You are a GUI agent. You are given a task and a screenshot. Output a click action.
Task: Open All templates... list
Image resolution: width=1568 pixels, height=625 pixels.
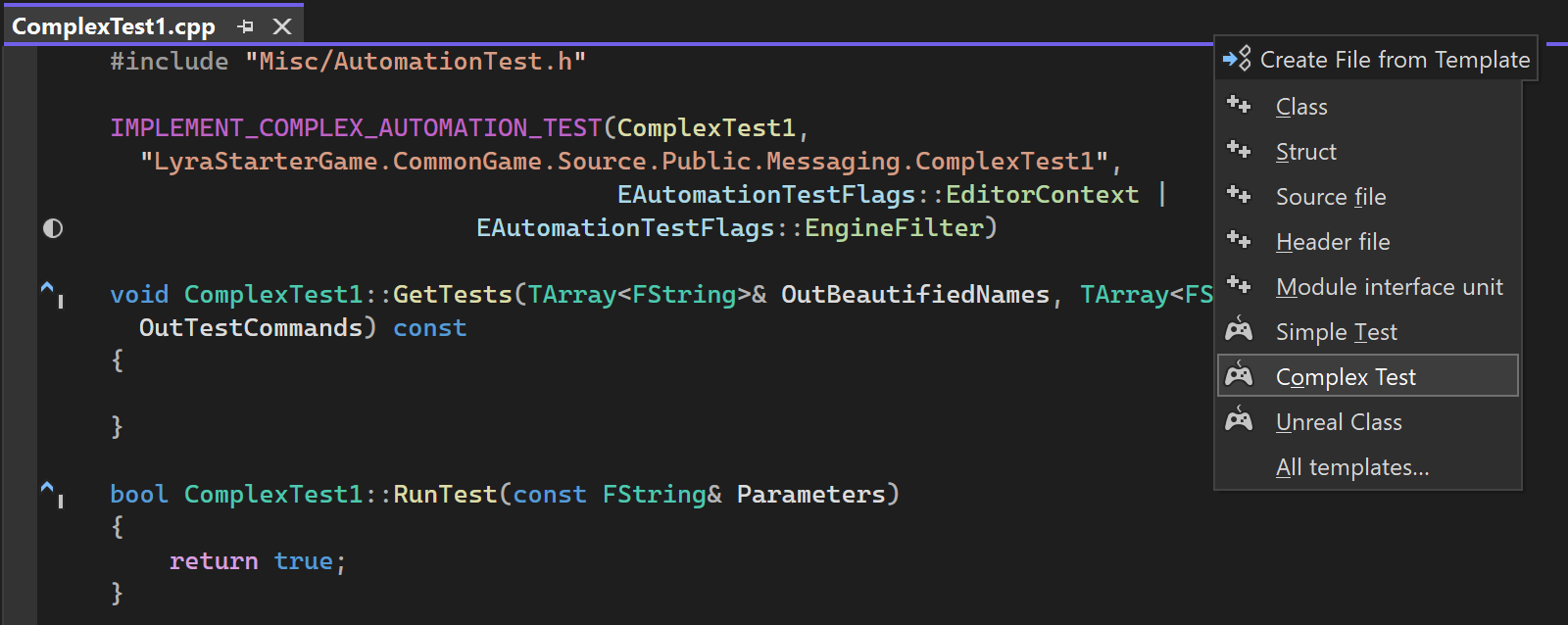pyautogui.click(x=1351, y=467)
